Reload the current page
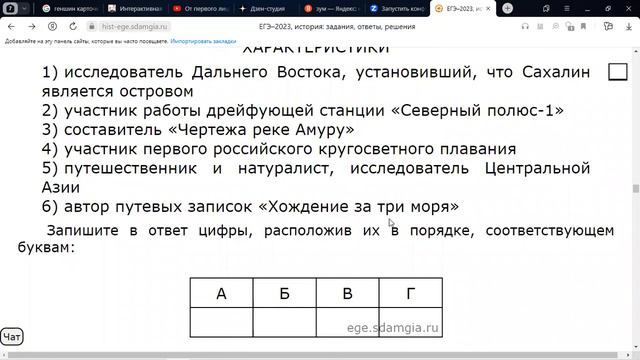This screenshot has width=640, height=360. click(x=73, y=27)
